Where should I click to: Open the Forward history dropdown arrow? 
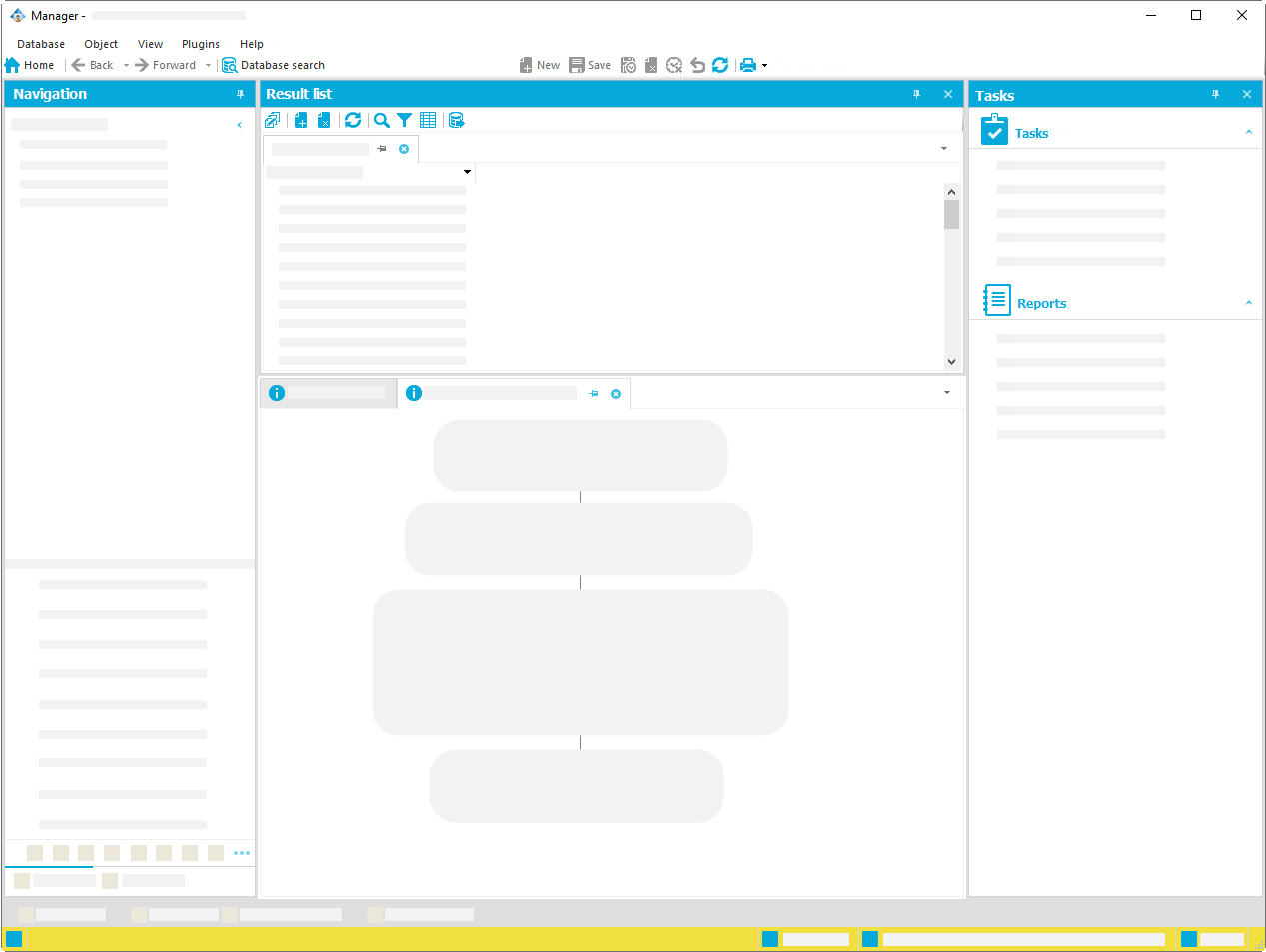[208, 66]
